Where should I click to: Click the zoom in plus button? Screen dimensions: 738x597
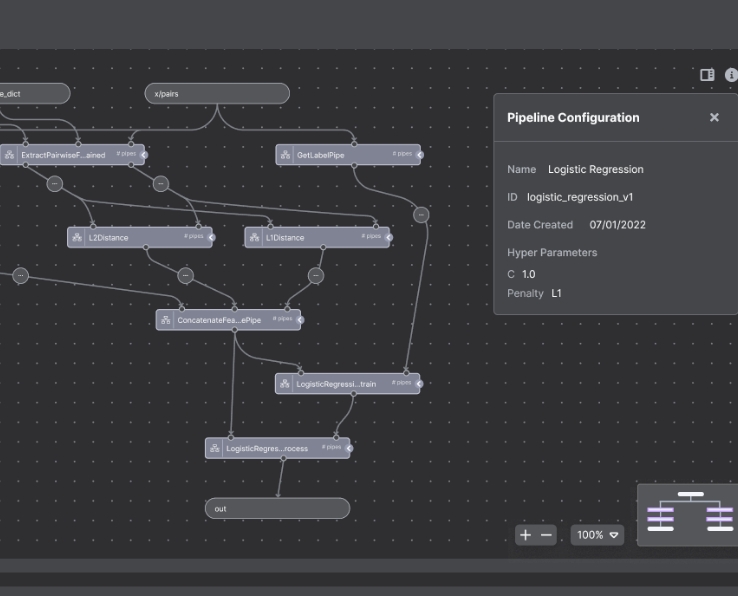click(x=526, y=535)
